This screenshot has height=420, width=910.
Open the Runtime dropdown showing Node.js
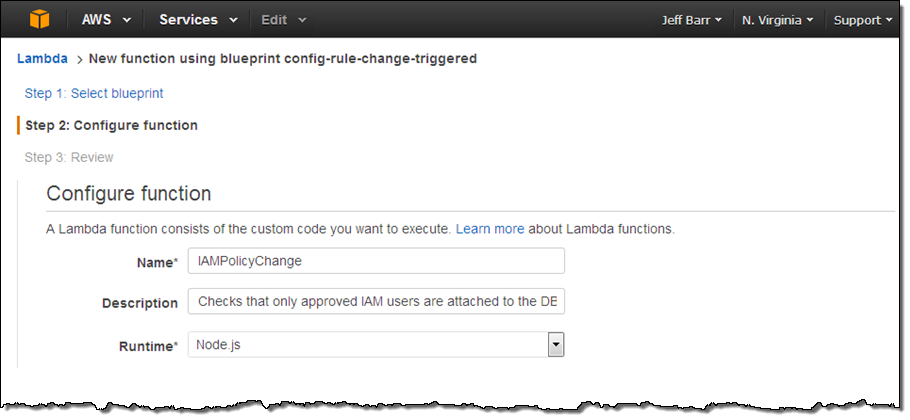(376, 345)
